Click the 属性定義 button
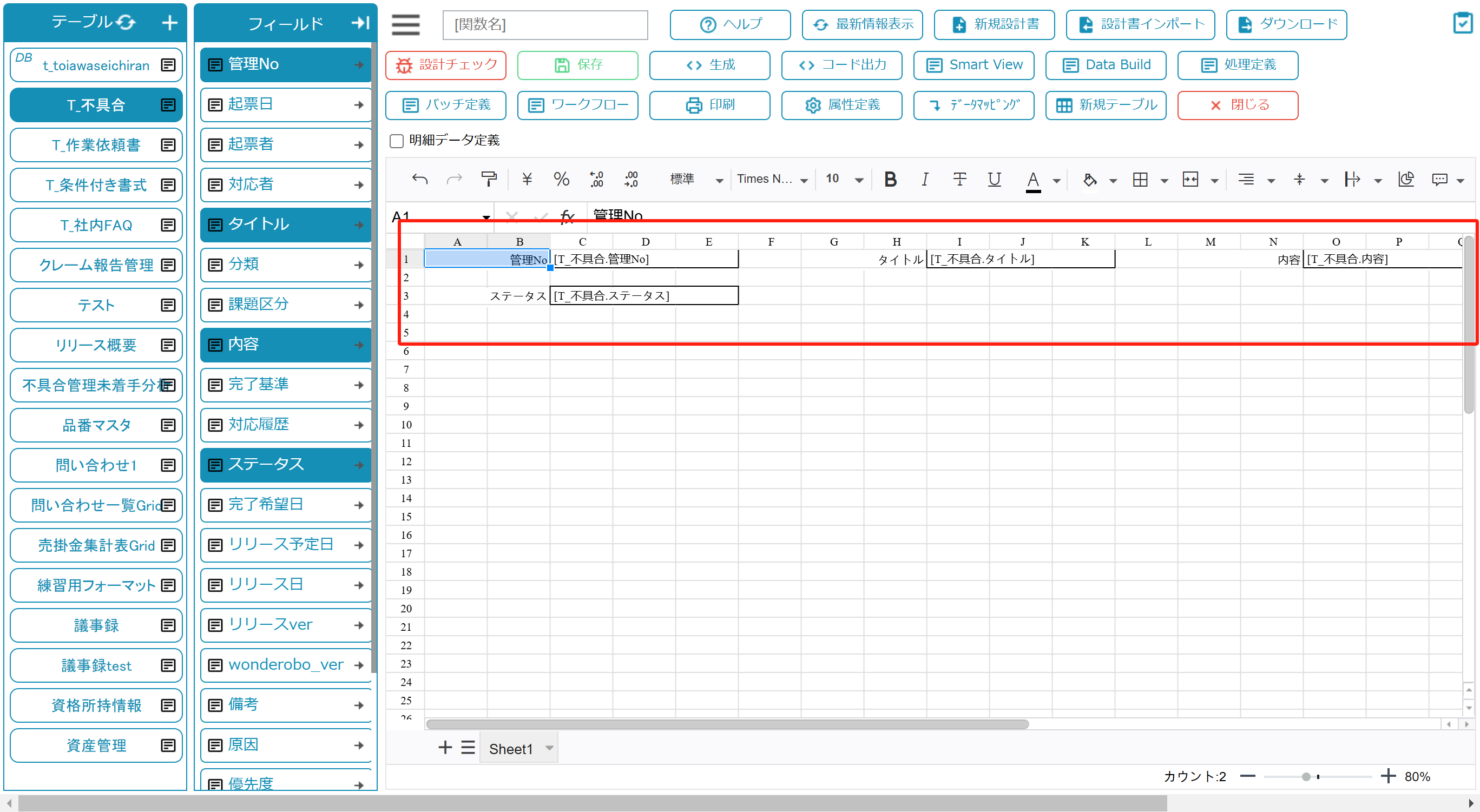 [841, 105]
